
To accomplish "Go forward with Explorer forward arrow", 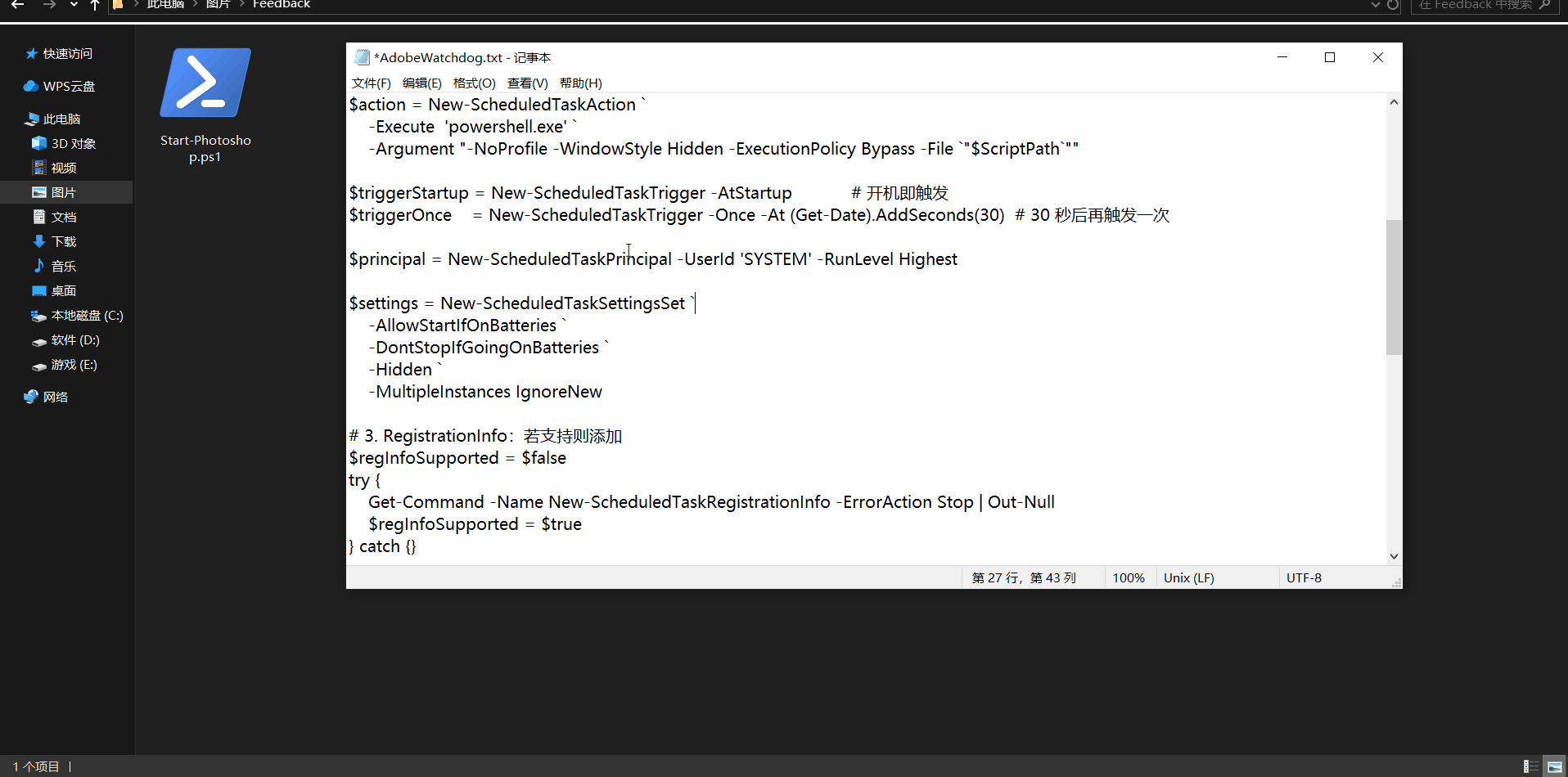I will 49,5.
